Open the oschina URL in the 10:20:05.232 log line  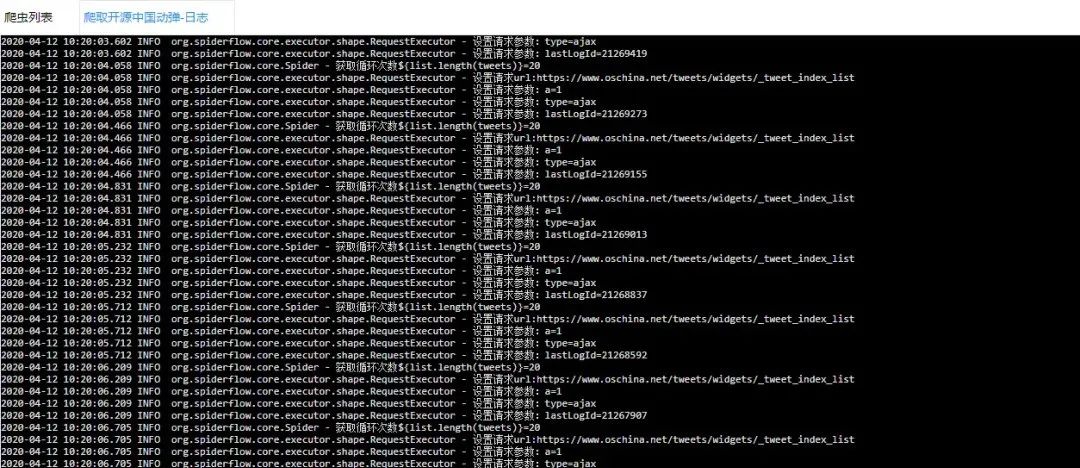[696, 258]
